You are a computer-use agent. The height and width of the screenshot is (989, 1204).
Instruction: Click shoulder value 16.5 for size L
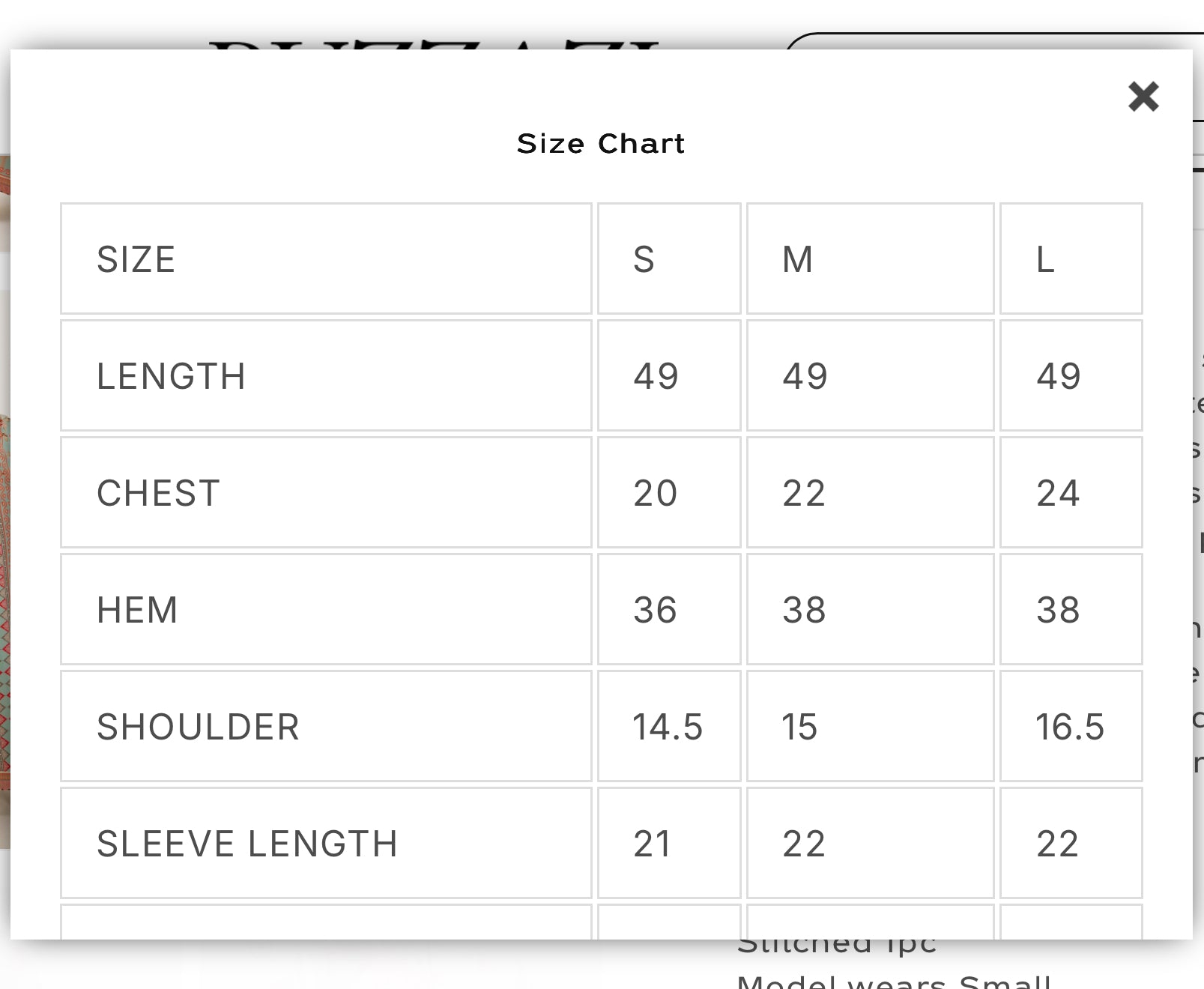[1070, 727]
